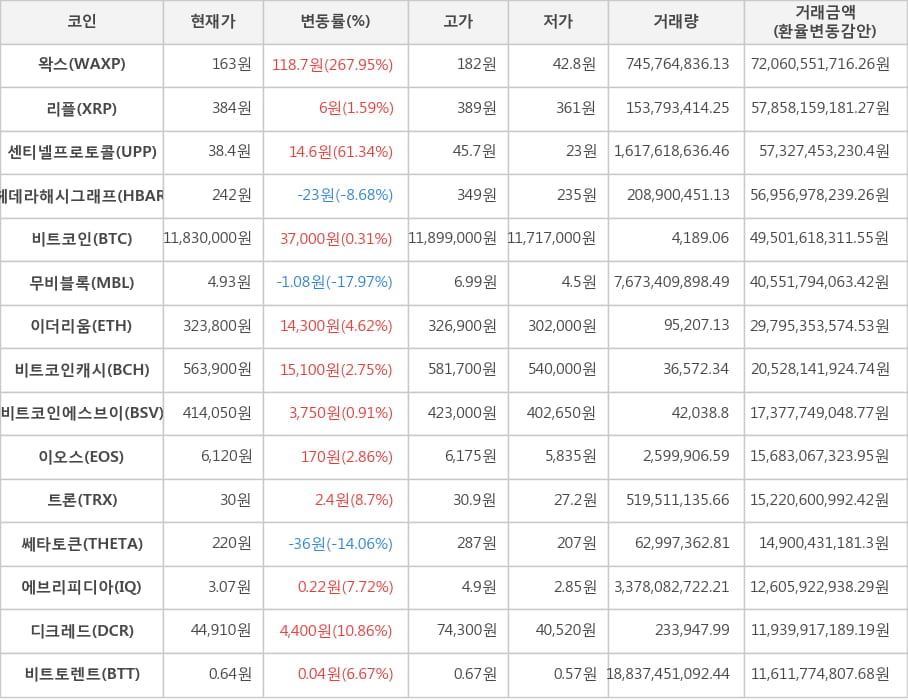Click UPP volume 1,617,618,636.46
The height and width of the screenshot is (700, 908).
click(672, 151)
